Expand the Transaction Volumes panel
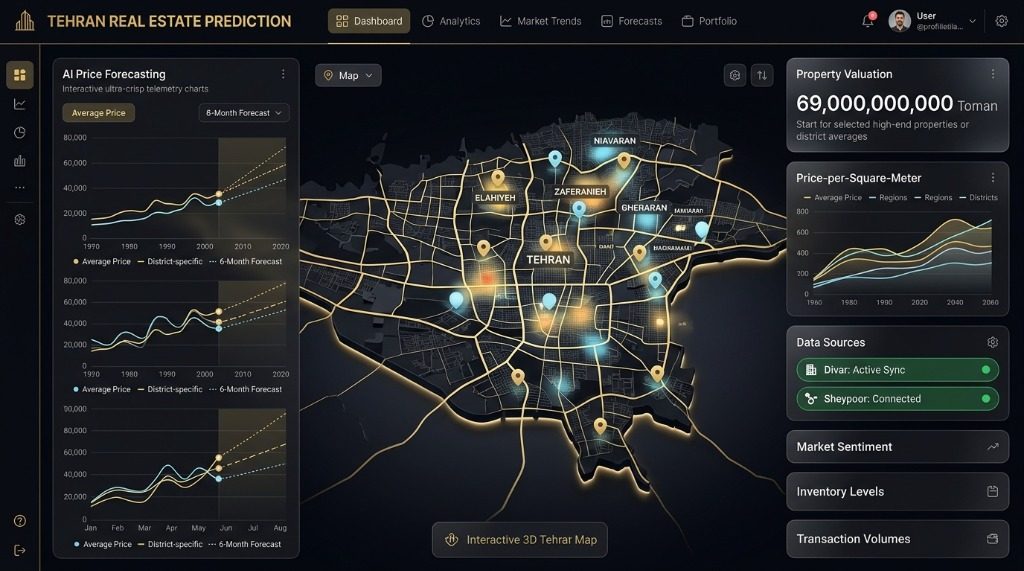Viewport: 1024px width, 571px height. (897, 539)
